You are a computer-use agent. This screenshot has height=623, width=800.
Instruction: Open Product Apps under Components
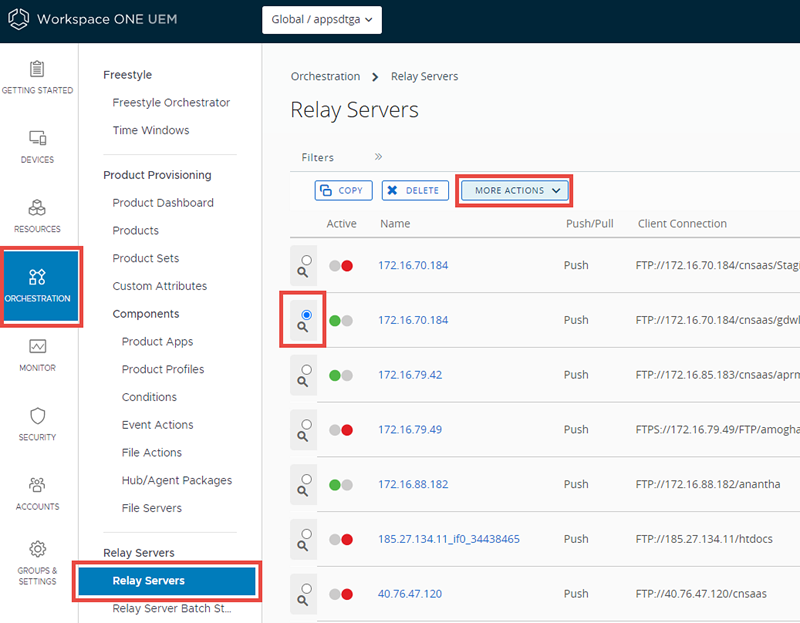pyautogui.click(x=157, y=341)
